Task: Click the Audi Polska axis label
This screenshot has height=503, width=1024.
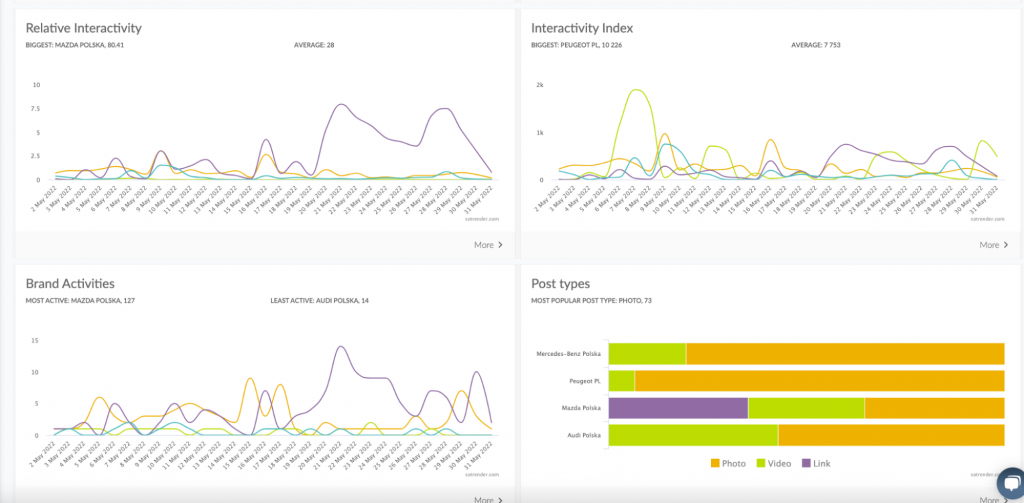Action: click(585, 436)
